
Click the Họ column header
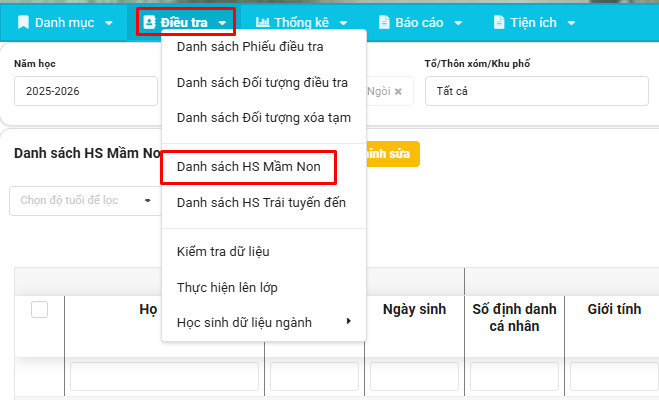tap(148, 309)
